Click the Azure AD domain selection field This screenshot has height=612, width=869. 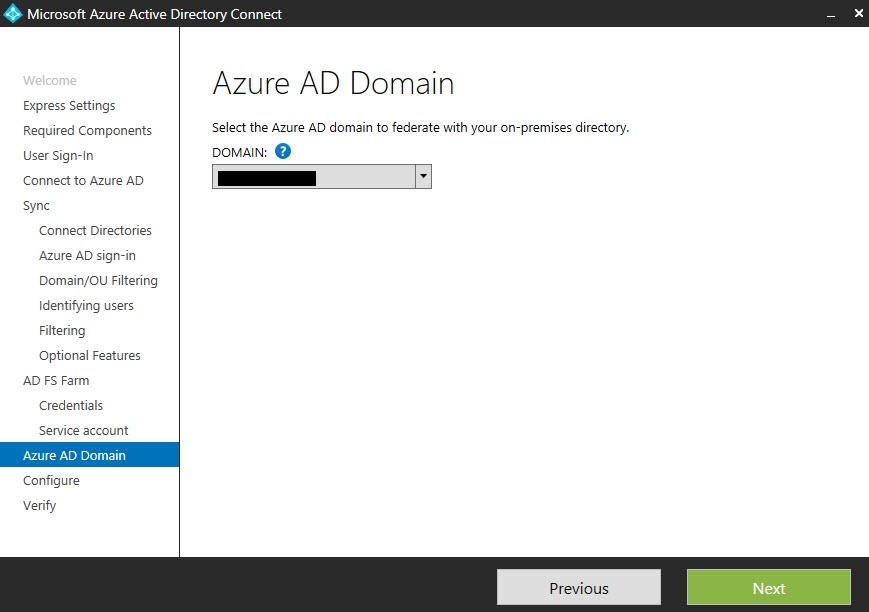pos(313,178)
